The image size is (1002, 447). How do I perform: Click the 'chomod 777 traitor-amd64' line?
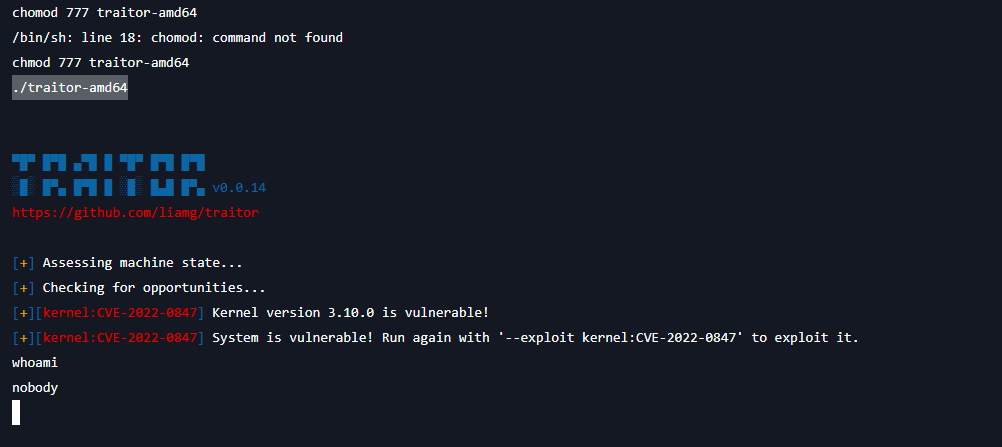pyautogui.click(x=104, y=12)
